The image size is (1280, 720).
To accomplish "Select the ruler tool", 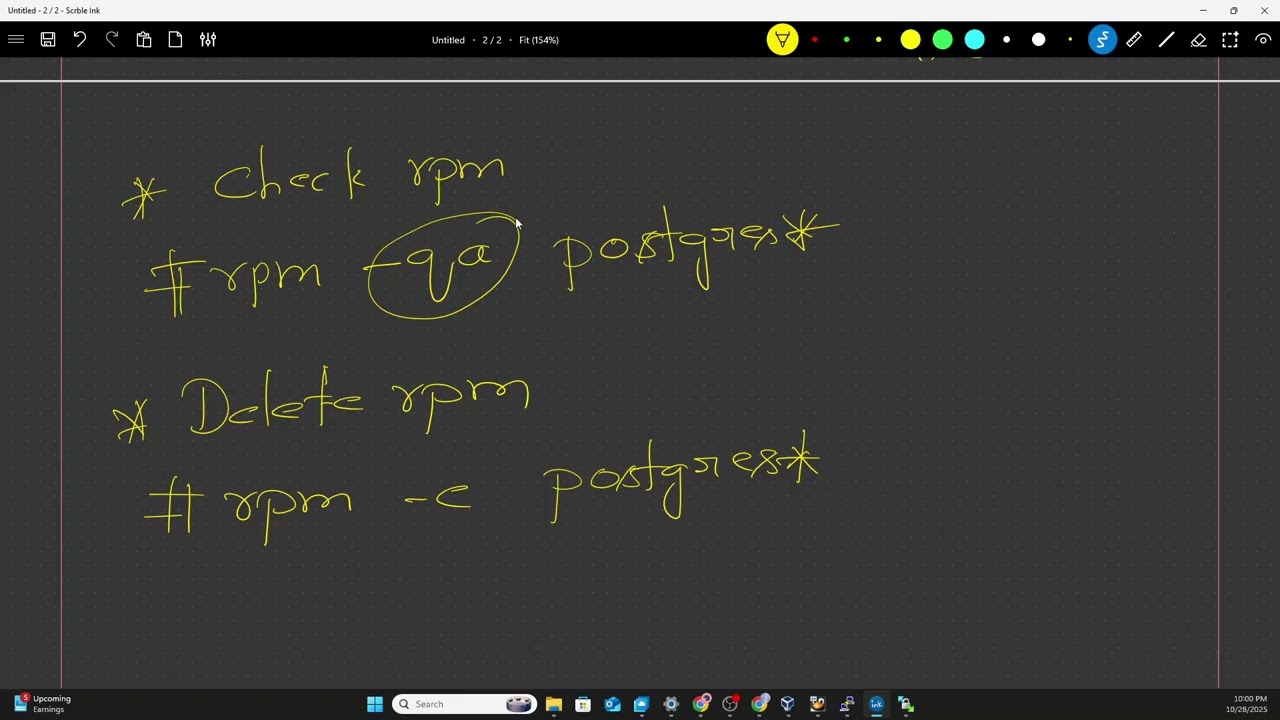I will coord(1134,40).
